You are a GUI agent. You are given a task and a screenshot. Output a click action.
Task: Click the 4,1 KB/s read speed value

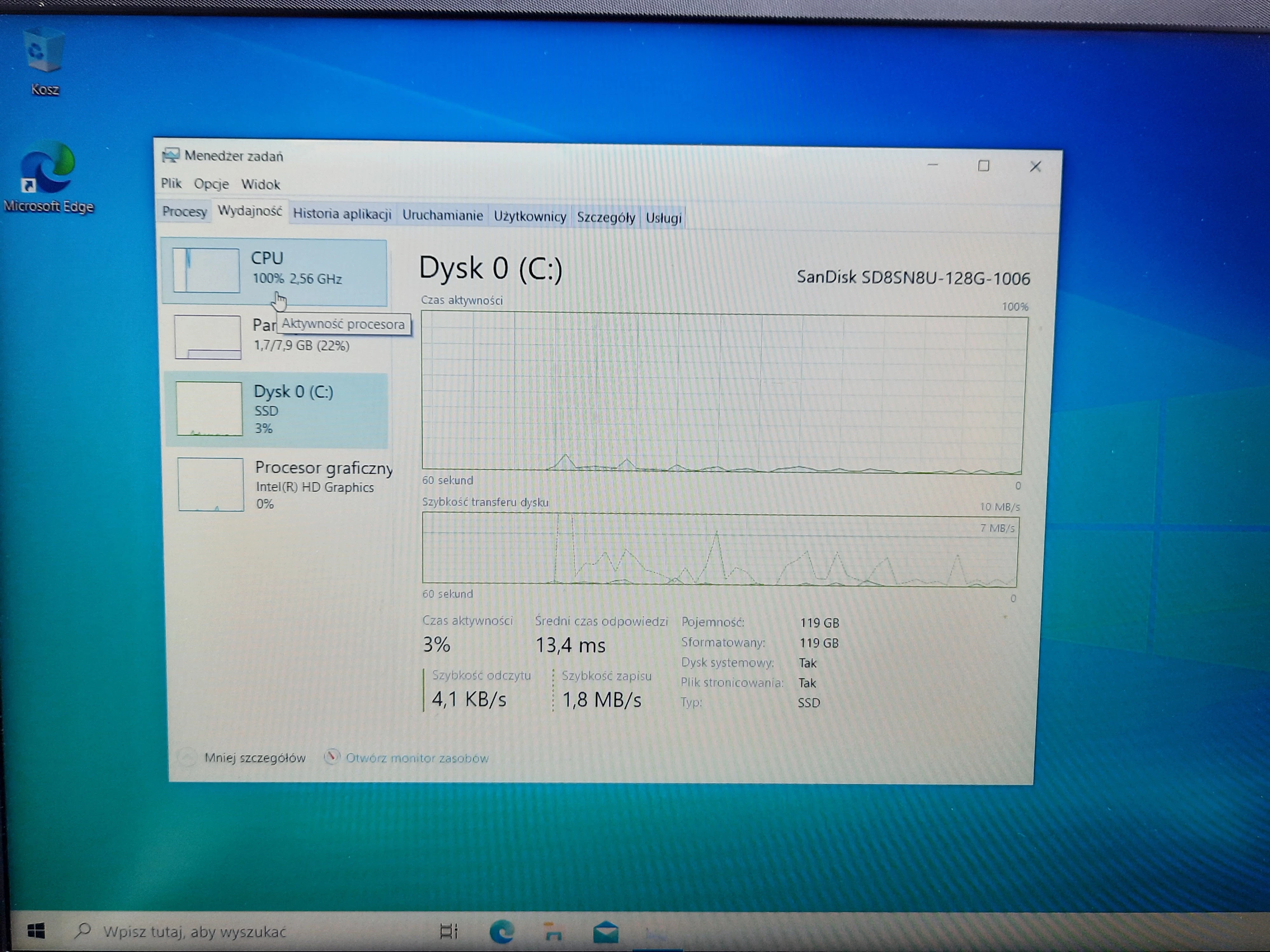(469, 699)
